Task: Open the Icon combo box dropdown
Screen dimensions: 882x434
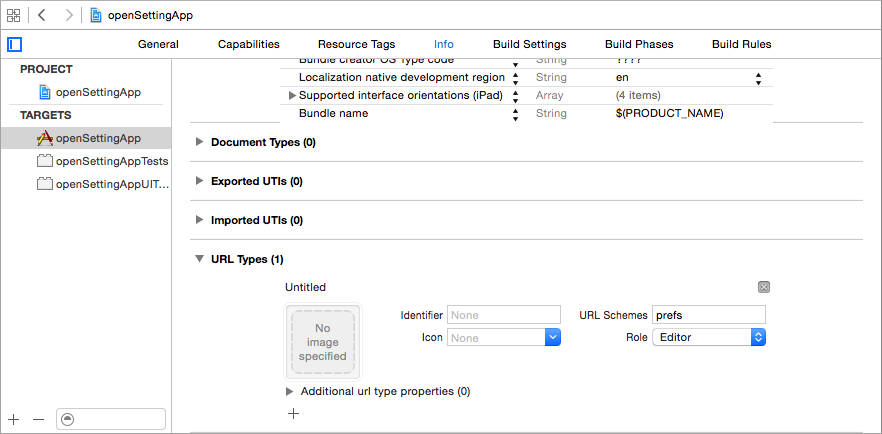Action: pyautogui.click(x=552, y=338)
